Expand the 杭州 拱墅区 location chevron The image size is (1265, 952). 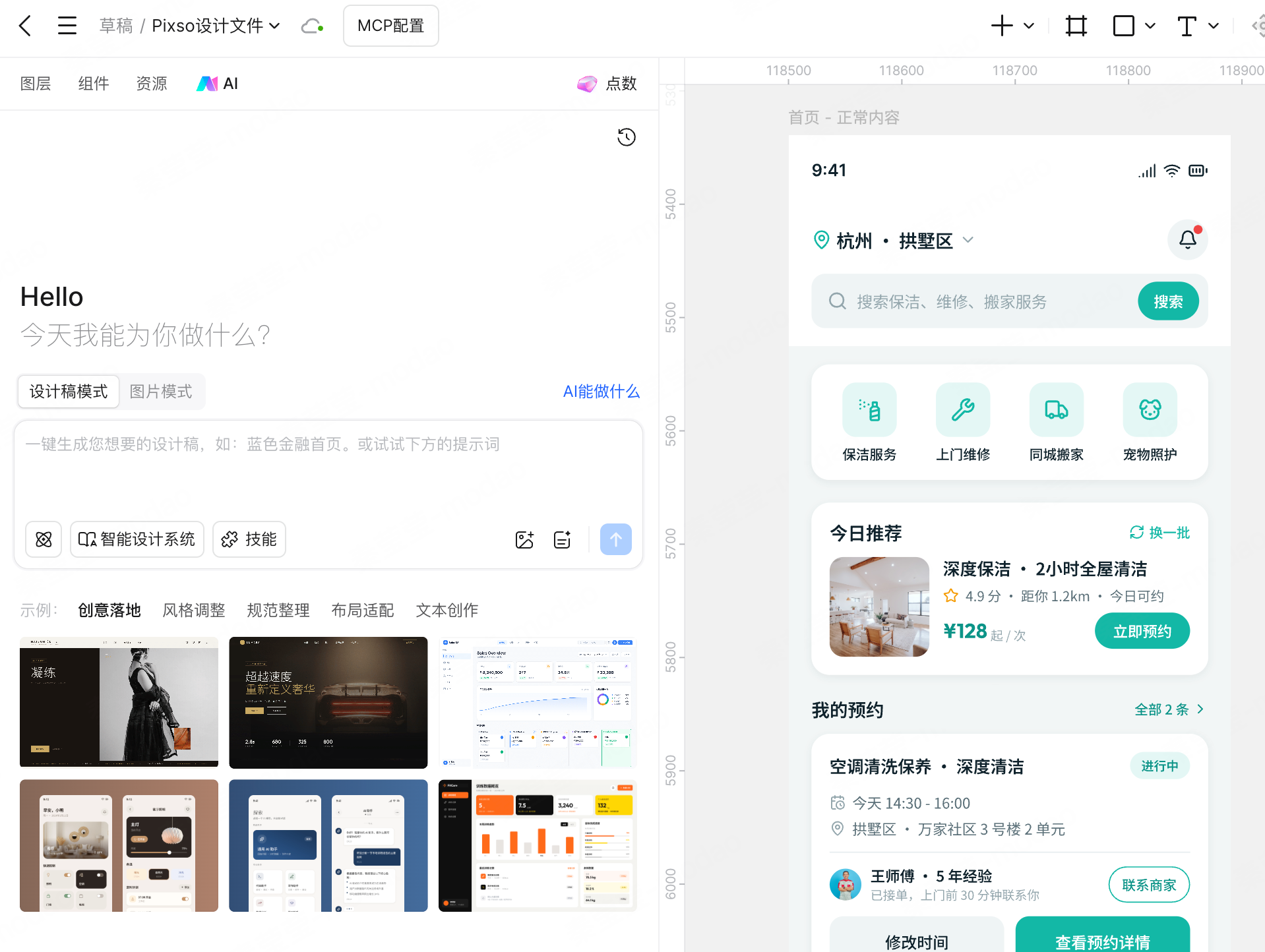[x=968, y=240]
